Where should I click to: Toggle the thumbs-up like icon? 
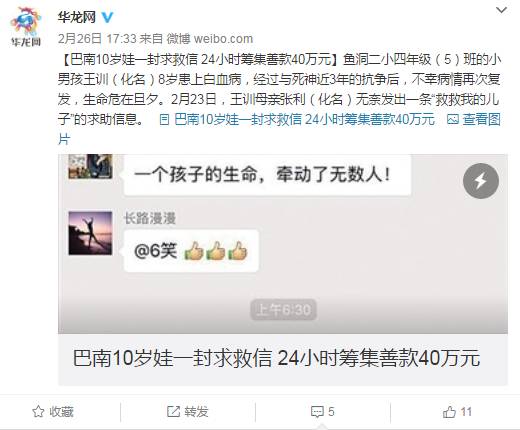point(449,412)
